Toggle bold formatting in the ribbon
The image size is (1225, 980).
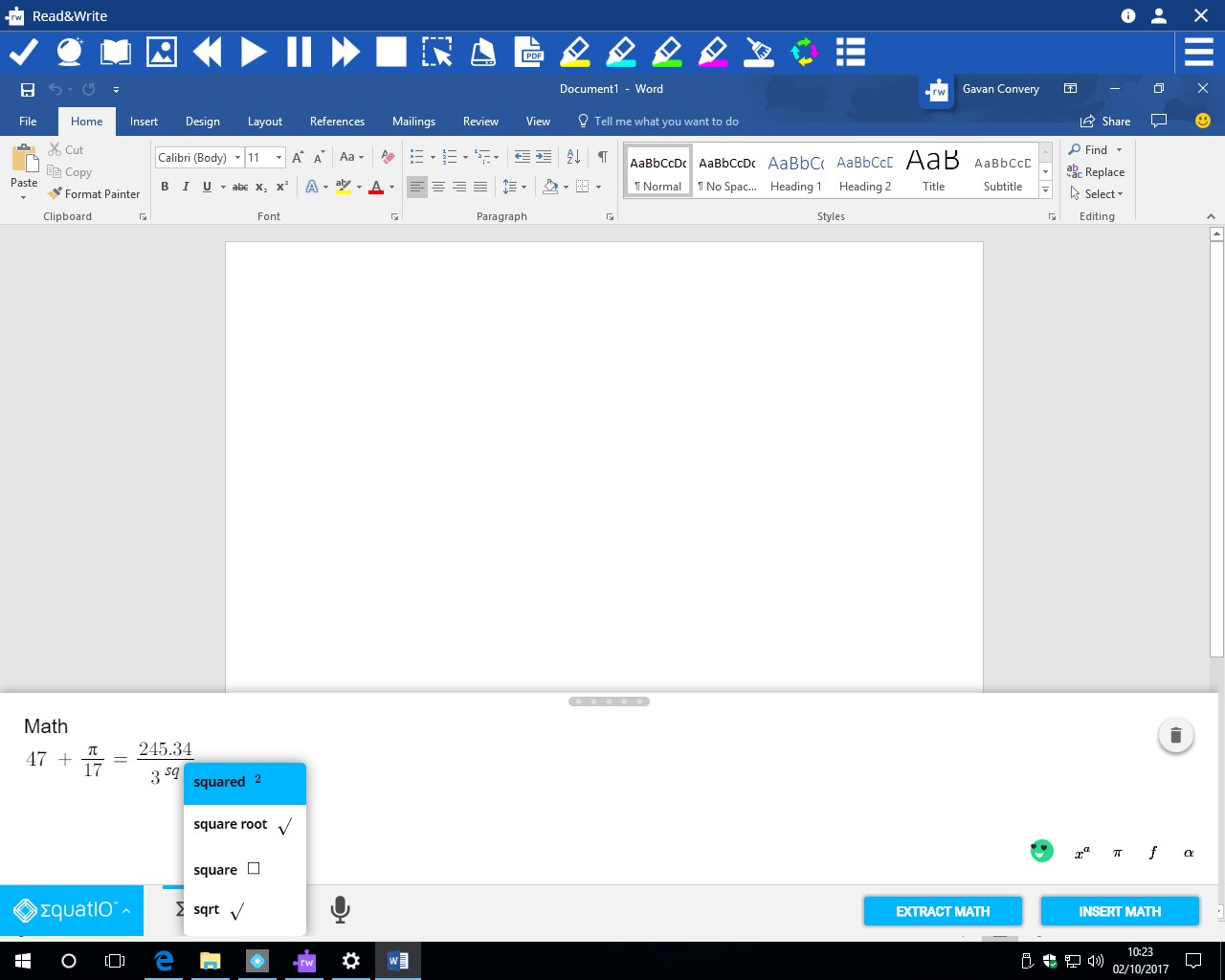point(165,187)
